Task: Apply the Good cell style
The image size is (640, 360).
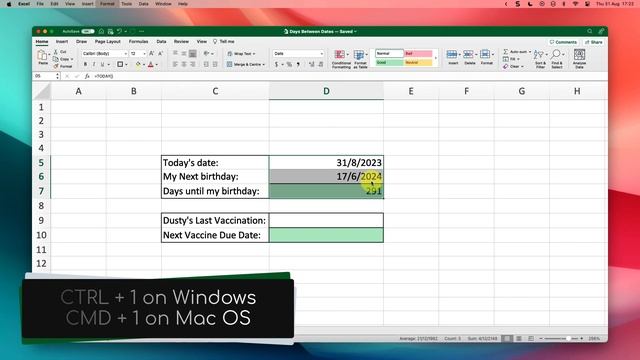Action: (x=389, y=62)
